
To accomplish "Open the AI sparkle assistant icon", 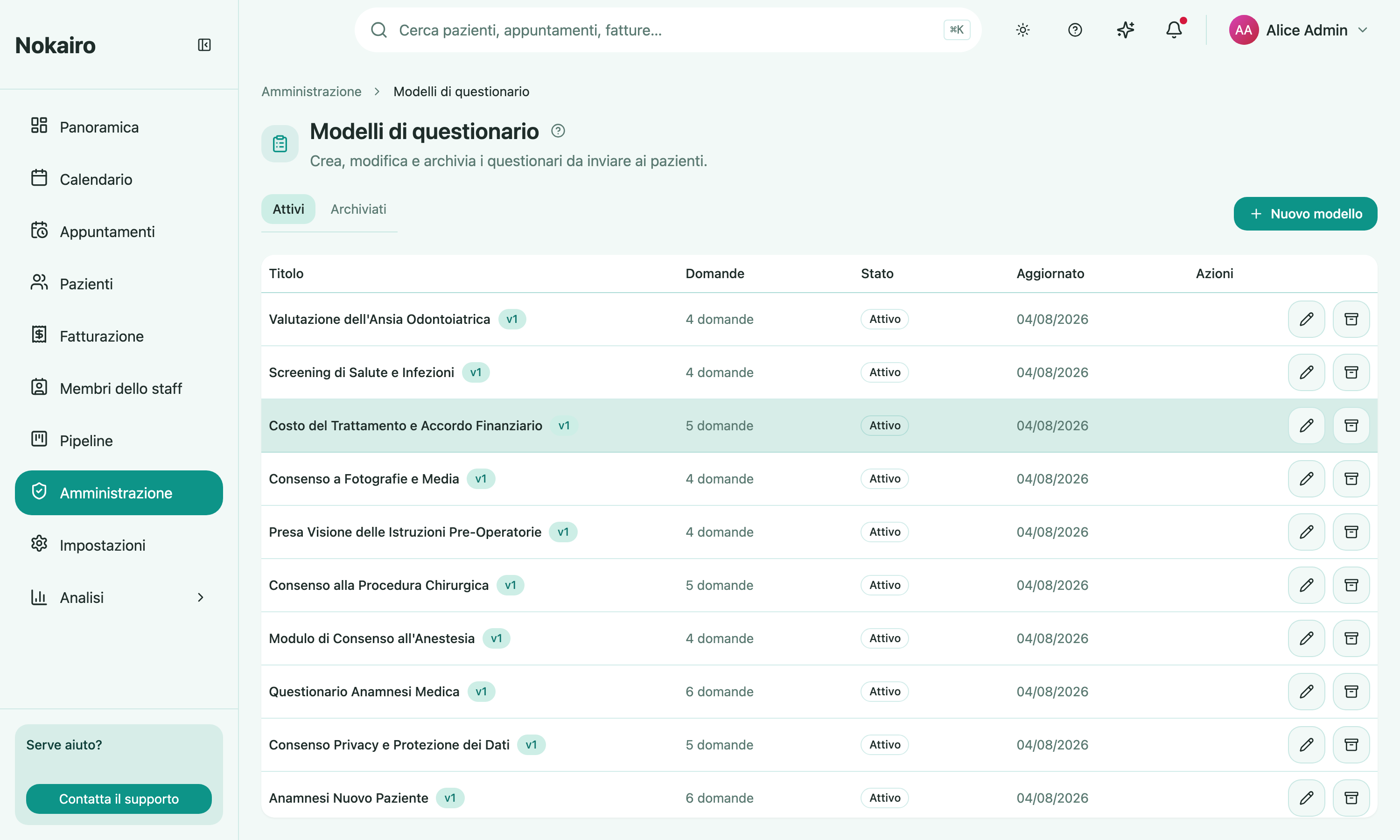I will coord(1125,30).
